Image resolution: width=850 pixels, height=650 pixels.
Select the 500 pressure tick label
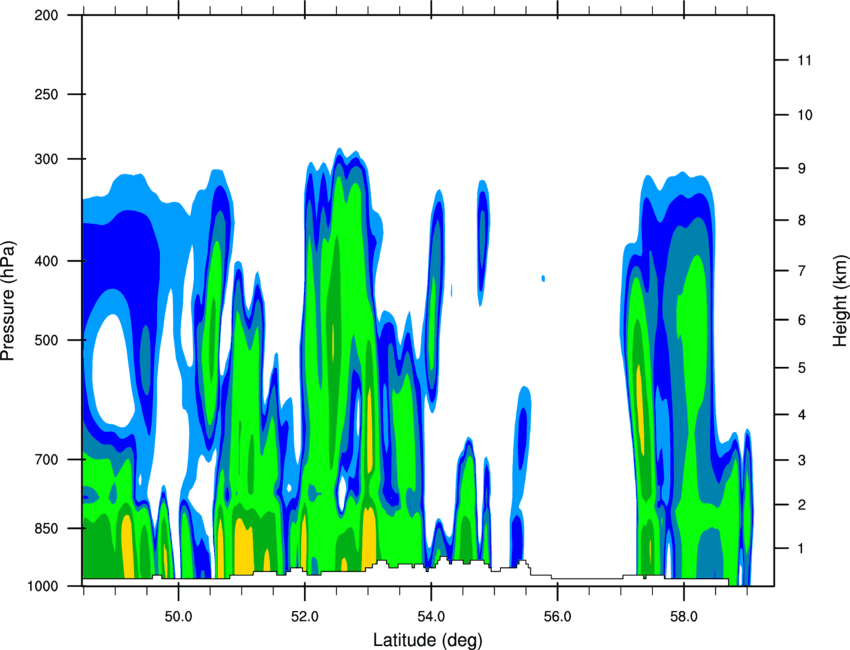[46, 340]
